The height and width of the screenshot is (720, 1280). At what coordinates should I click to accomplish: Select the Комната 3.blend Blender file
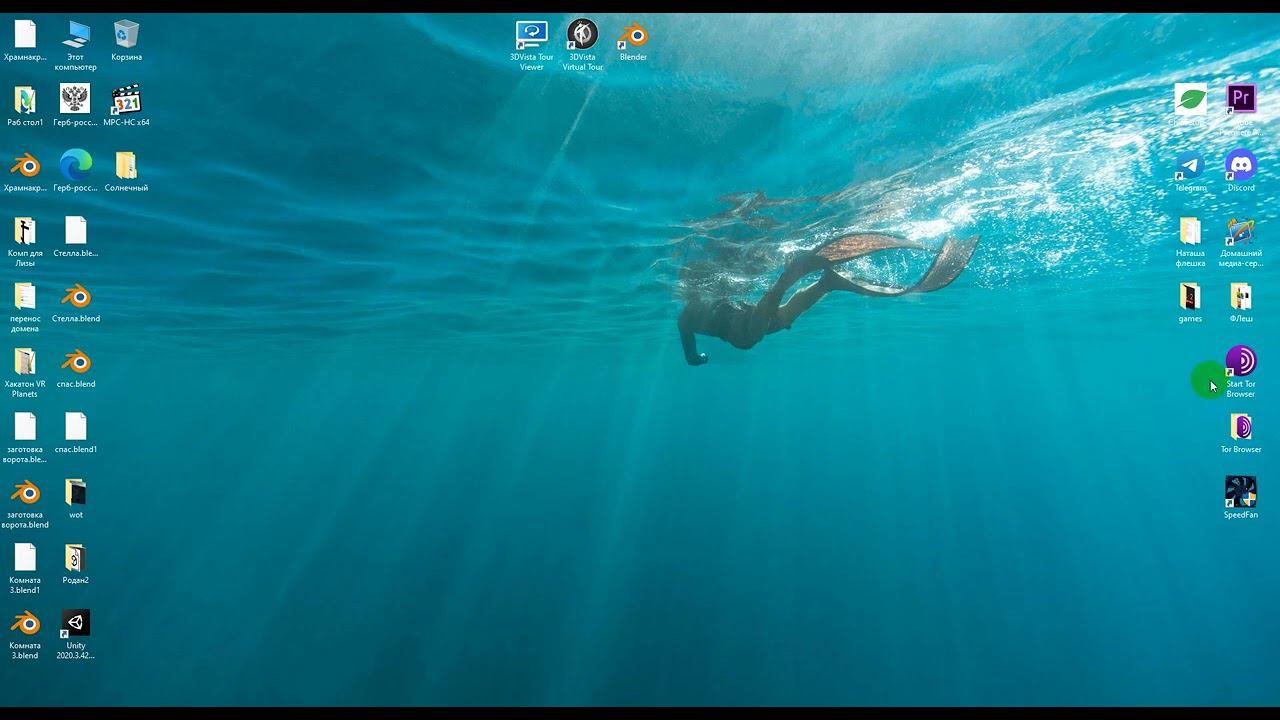[25, 623]
